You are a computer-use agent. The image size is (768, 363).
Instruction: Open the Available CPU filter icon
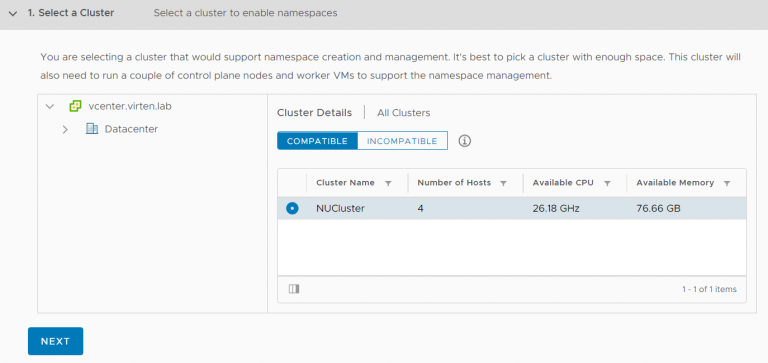(x=607, y=183)
